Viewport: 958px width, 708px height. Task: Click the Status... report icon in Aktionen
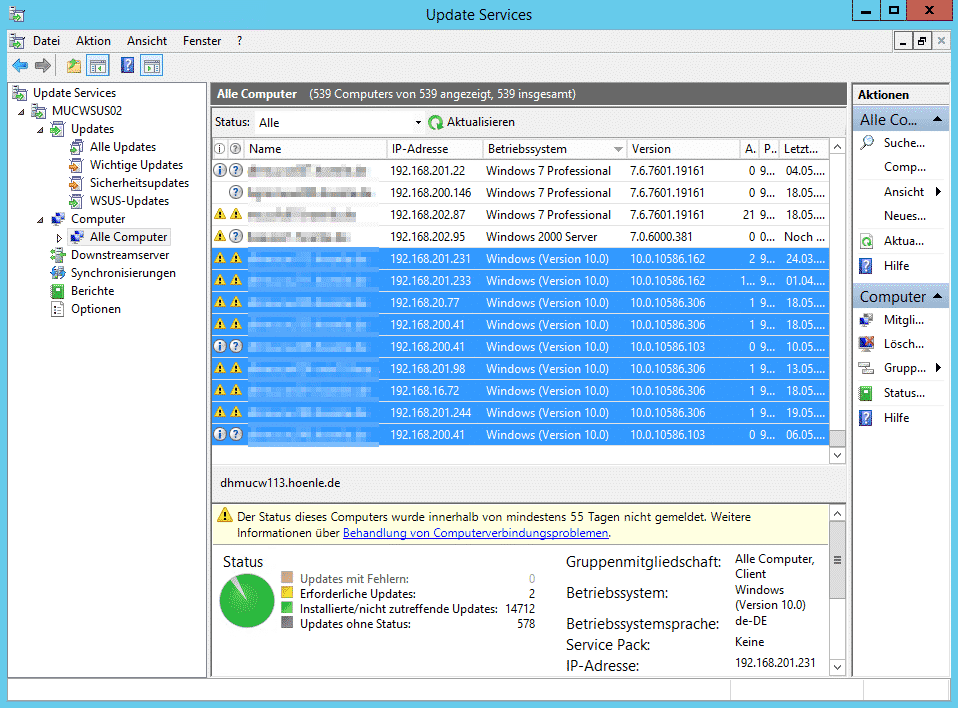(866, 393)
